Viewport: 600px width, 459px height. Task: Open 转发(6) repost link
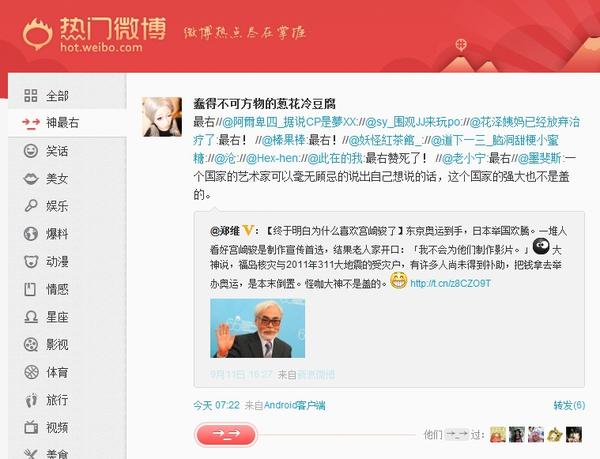pyautogui.click(x=569, y=405)
